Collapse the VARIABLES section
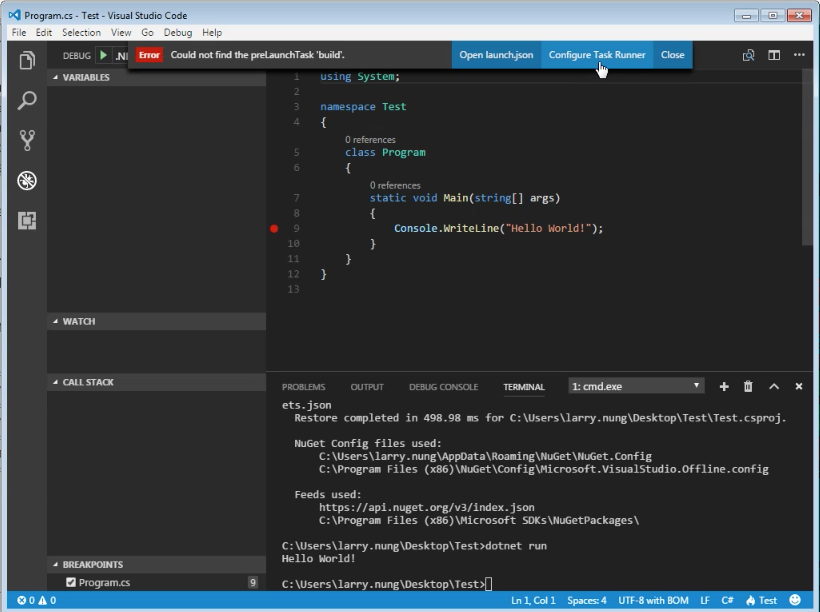The width and height of the screenshot is (820, 612). click(x=156, y=77)
